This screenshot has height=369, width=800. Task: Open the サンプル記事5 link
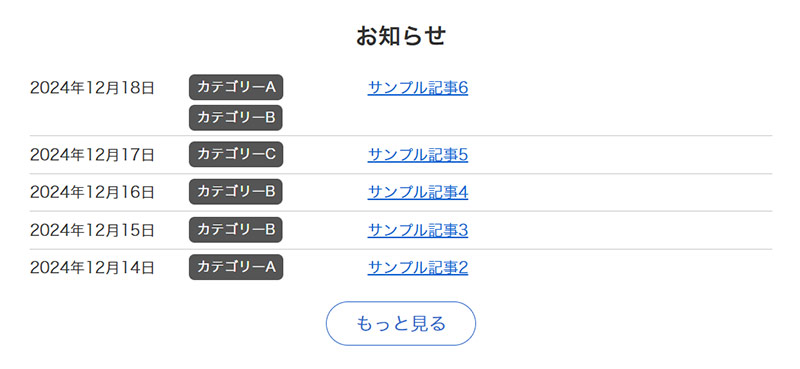(417, 155)
